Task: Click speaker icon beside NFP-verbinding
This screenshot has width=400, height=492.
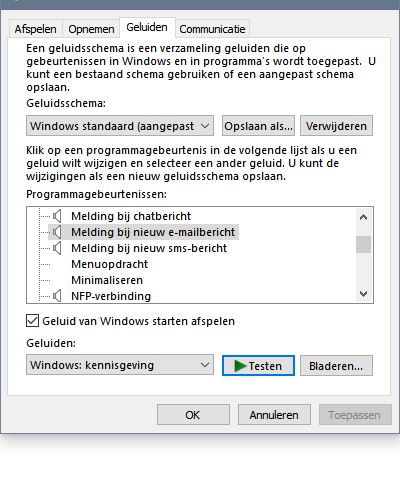Action: (57, 296)
